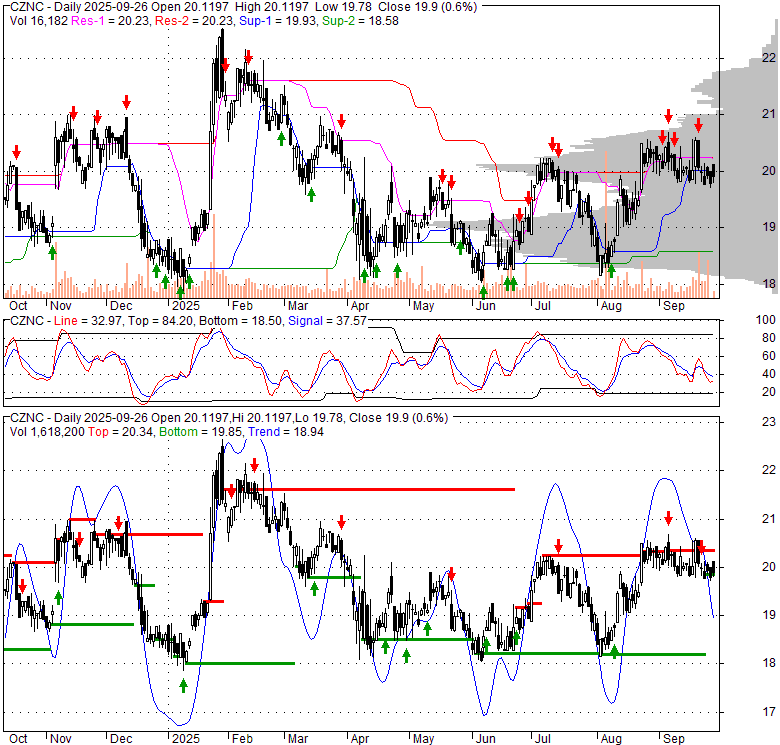Click the Sep label on top chart axis
Screen dimensions: 780x745
click(x=674, y=306)
